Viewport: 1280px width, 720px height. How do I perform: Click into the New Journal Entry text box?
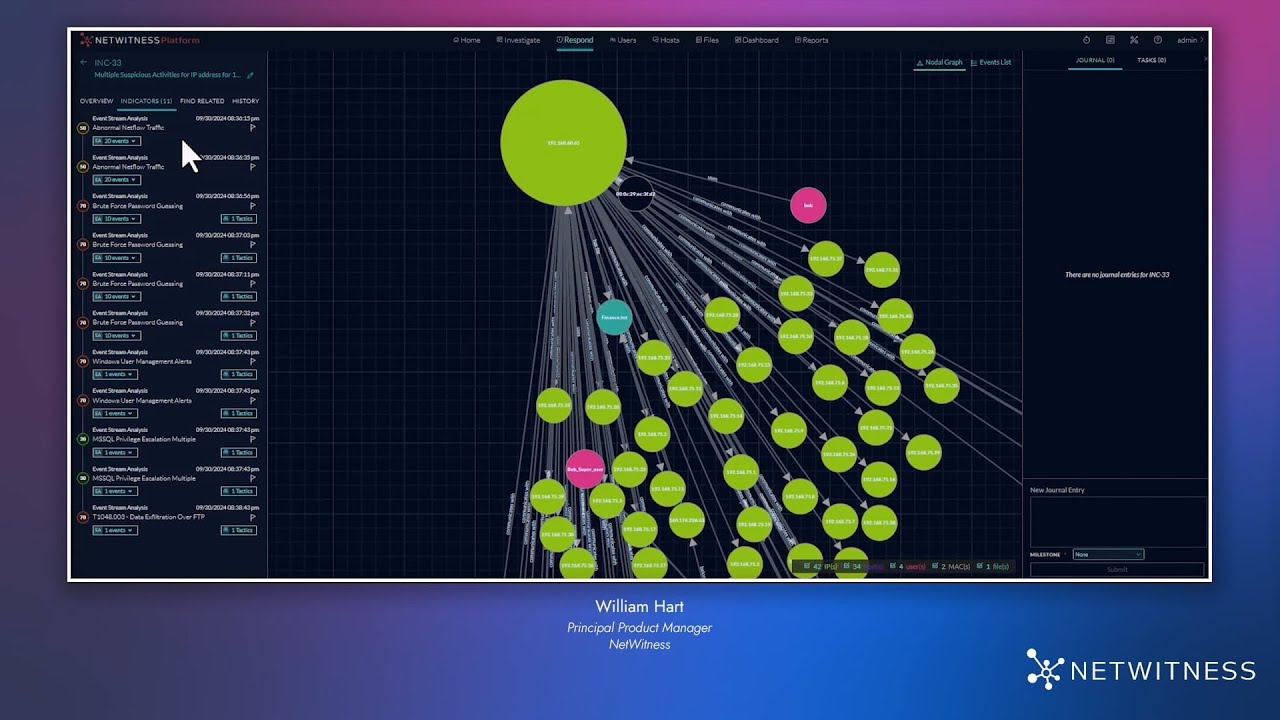(x=1117, y=521)
